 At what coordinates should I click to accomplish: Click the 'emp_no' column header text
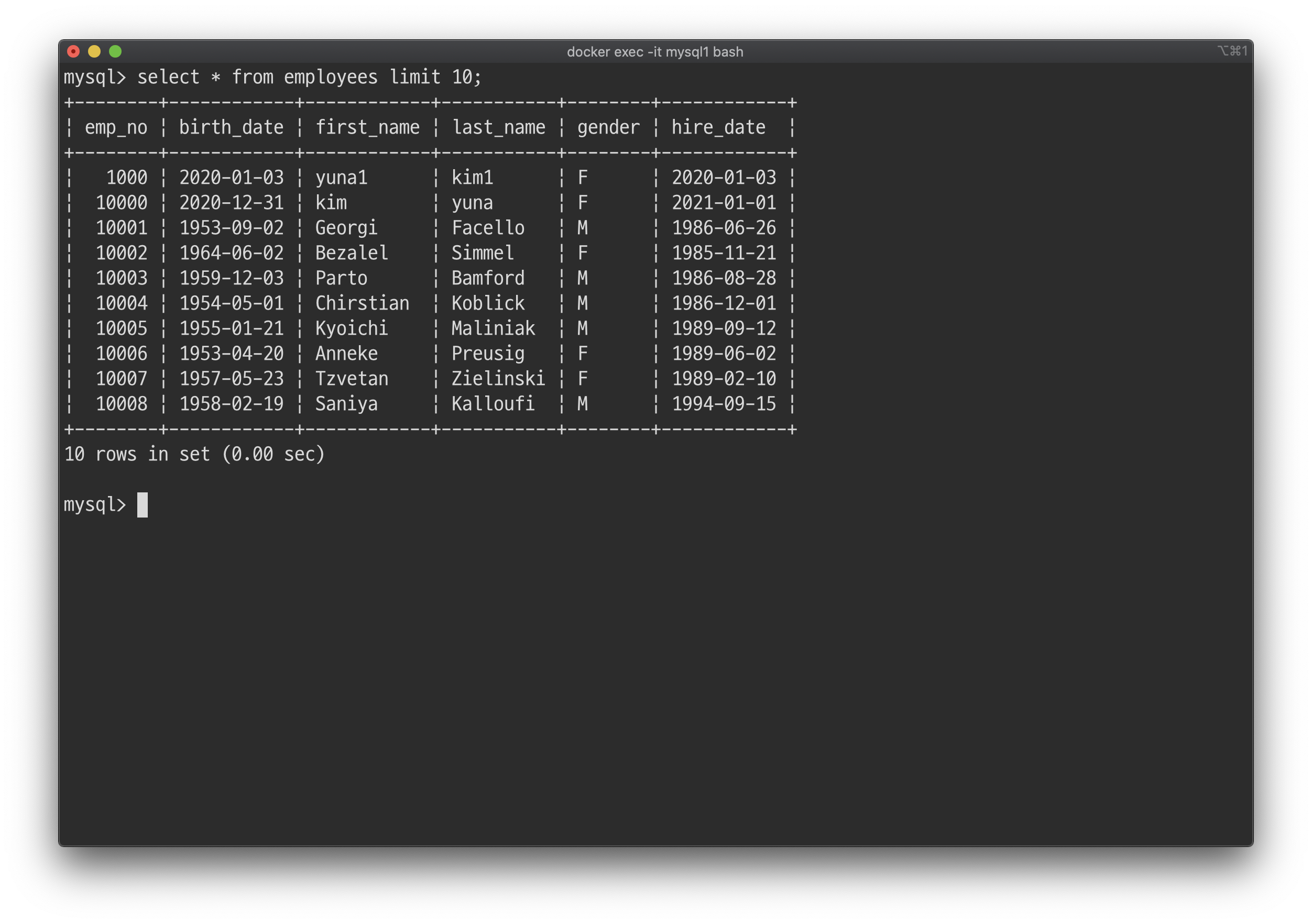(116, 127)
